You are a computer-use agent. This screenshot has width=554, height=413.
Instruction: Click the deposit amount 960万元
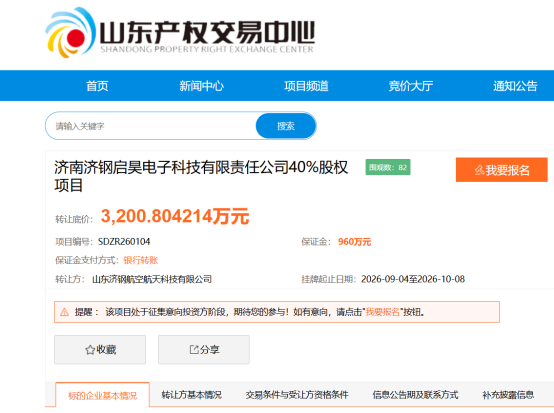coord(354,242)
